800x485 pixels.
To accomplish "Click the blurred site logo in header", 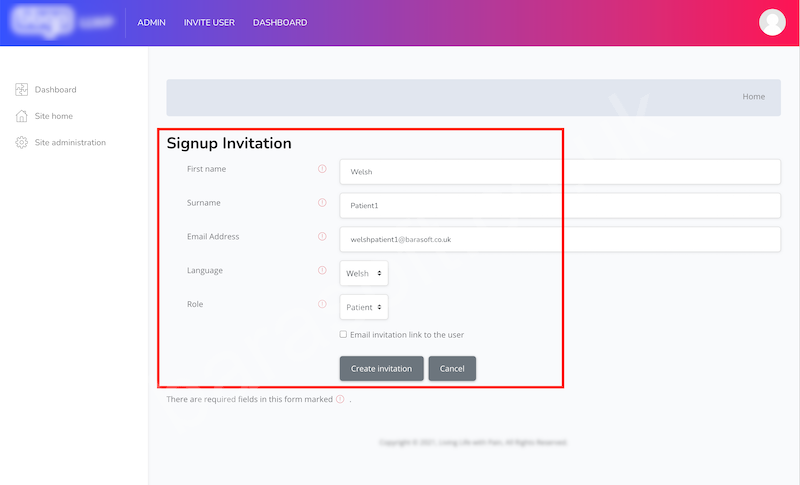I will [x=62, y=22].
